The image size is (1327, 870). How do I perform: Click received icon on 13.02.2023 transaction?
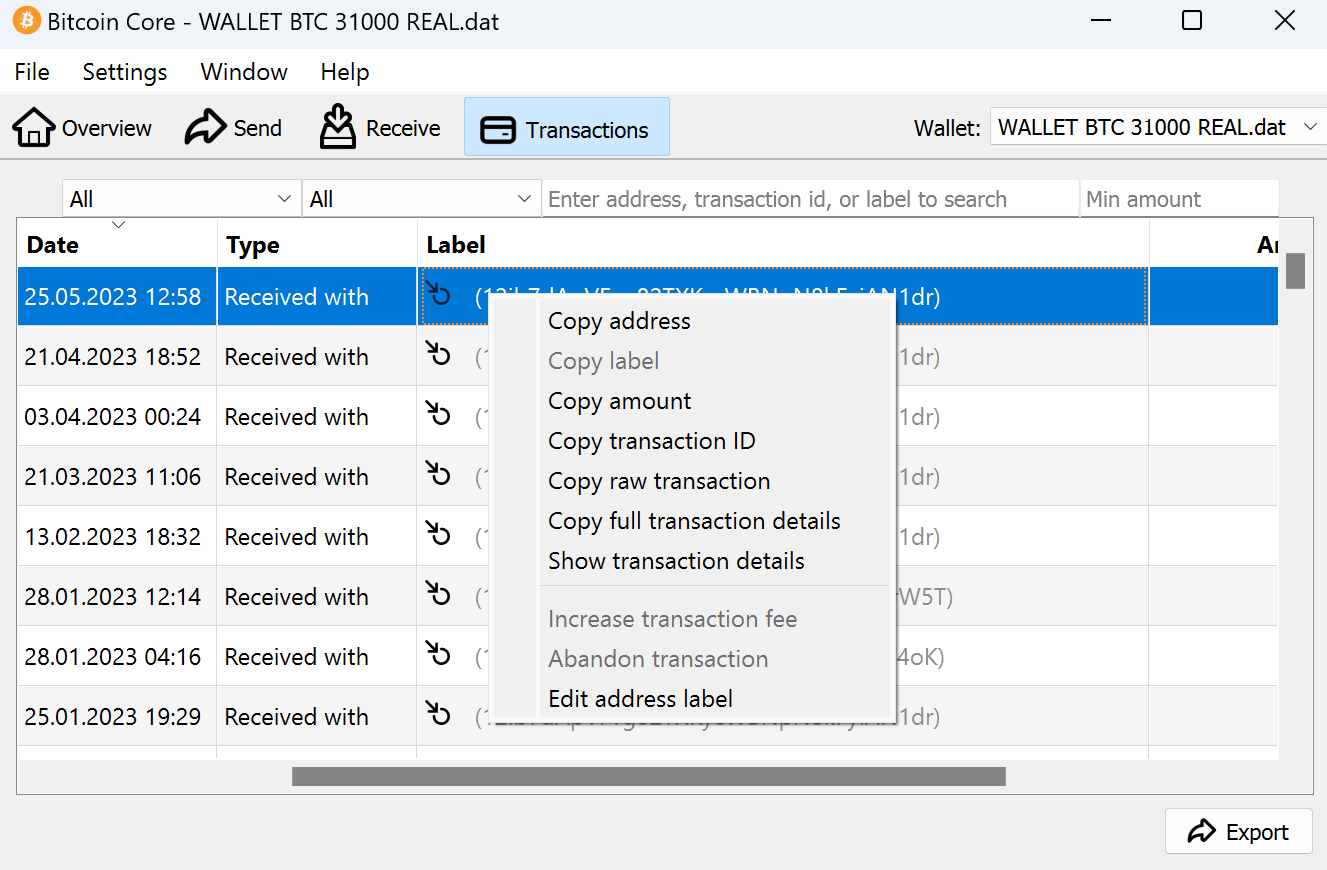click(x=438, y=535)
